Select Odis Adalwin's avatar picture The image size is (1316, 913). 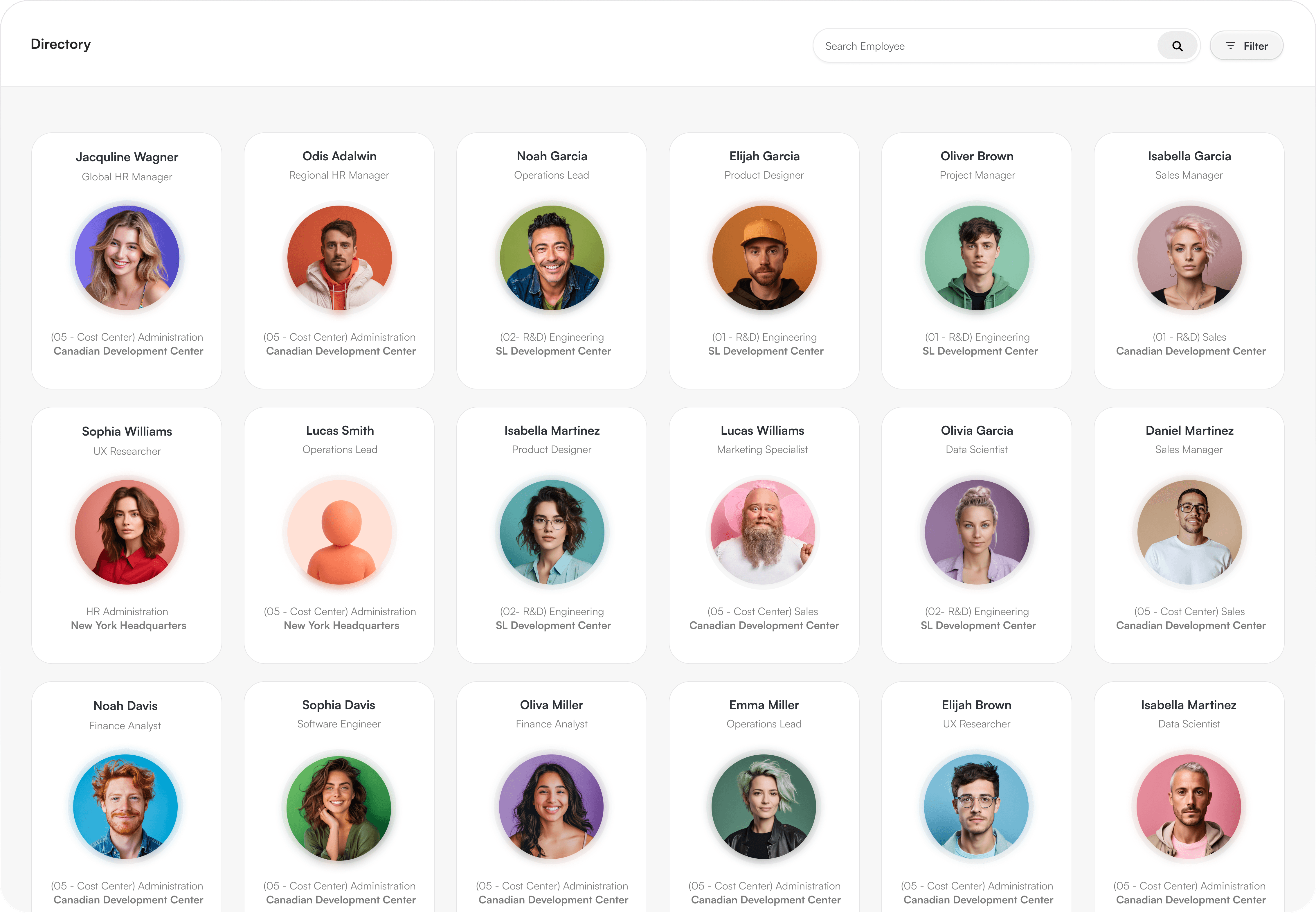pyautogui.click(x=340, y=257)
